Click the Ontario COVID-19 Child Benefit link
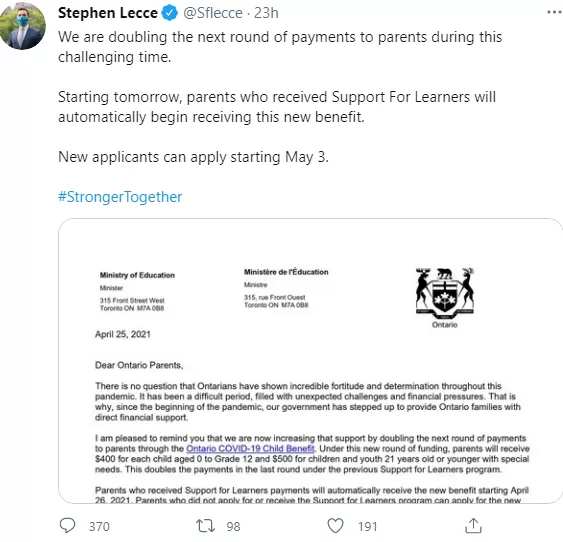 [250, 448]
